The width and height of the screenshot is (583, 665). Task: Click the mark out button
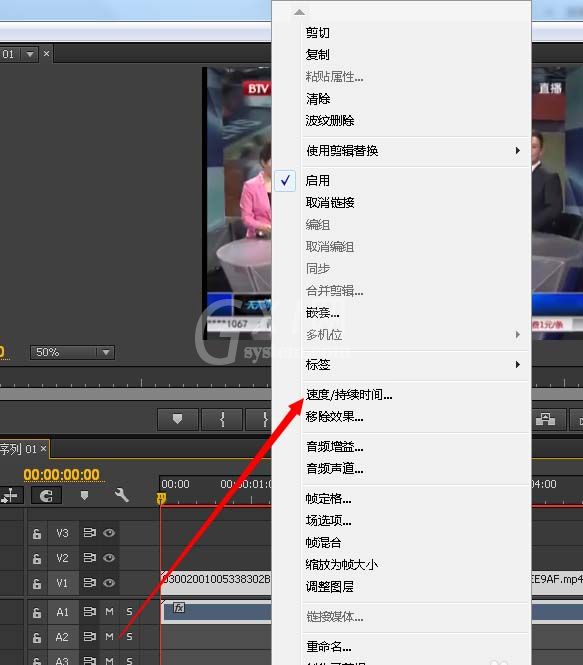point(259,419)
